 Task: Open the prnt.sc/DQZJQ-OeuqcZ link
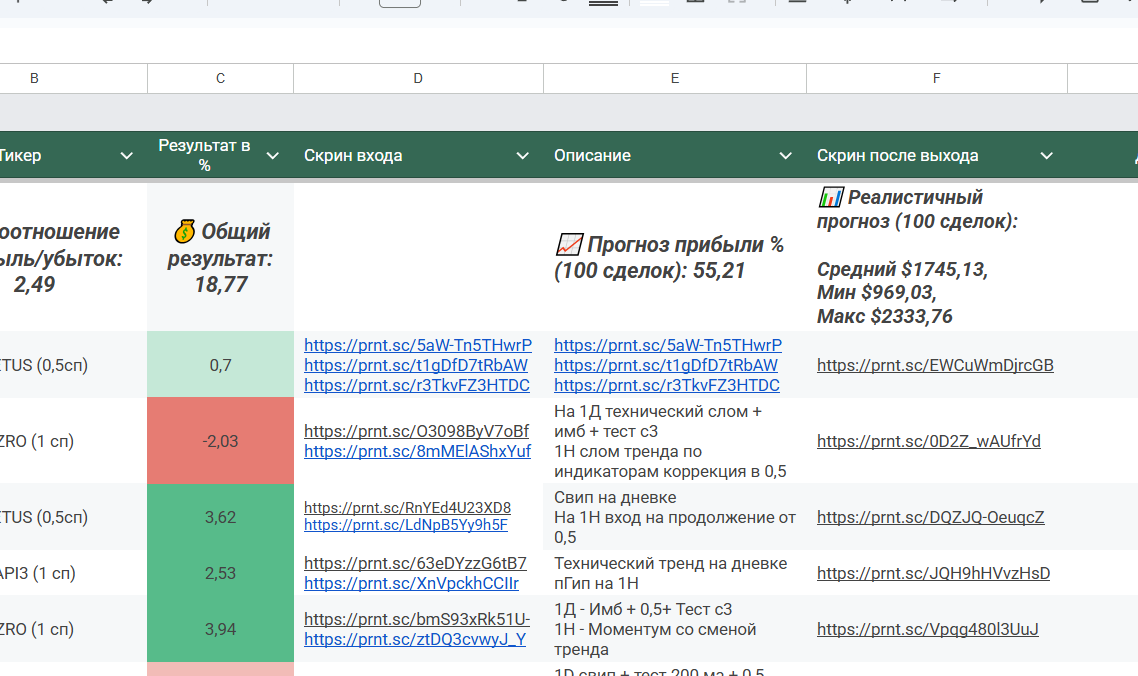tap(930, 517)
